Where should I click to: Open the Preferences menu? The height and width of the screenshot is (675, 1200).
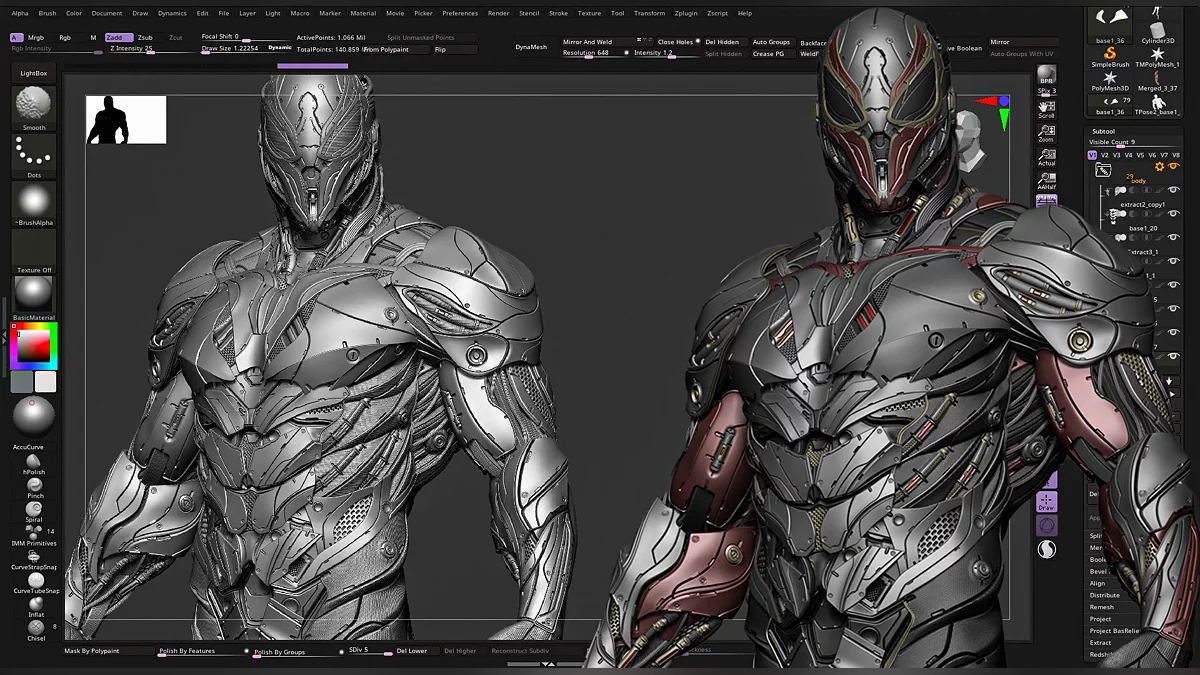point(460,13)
